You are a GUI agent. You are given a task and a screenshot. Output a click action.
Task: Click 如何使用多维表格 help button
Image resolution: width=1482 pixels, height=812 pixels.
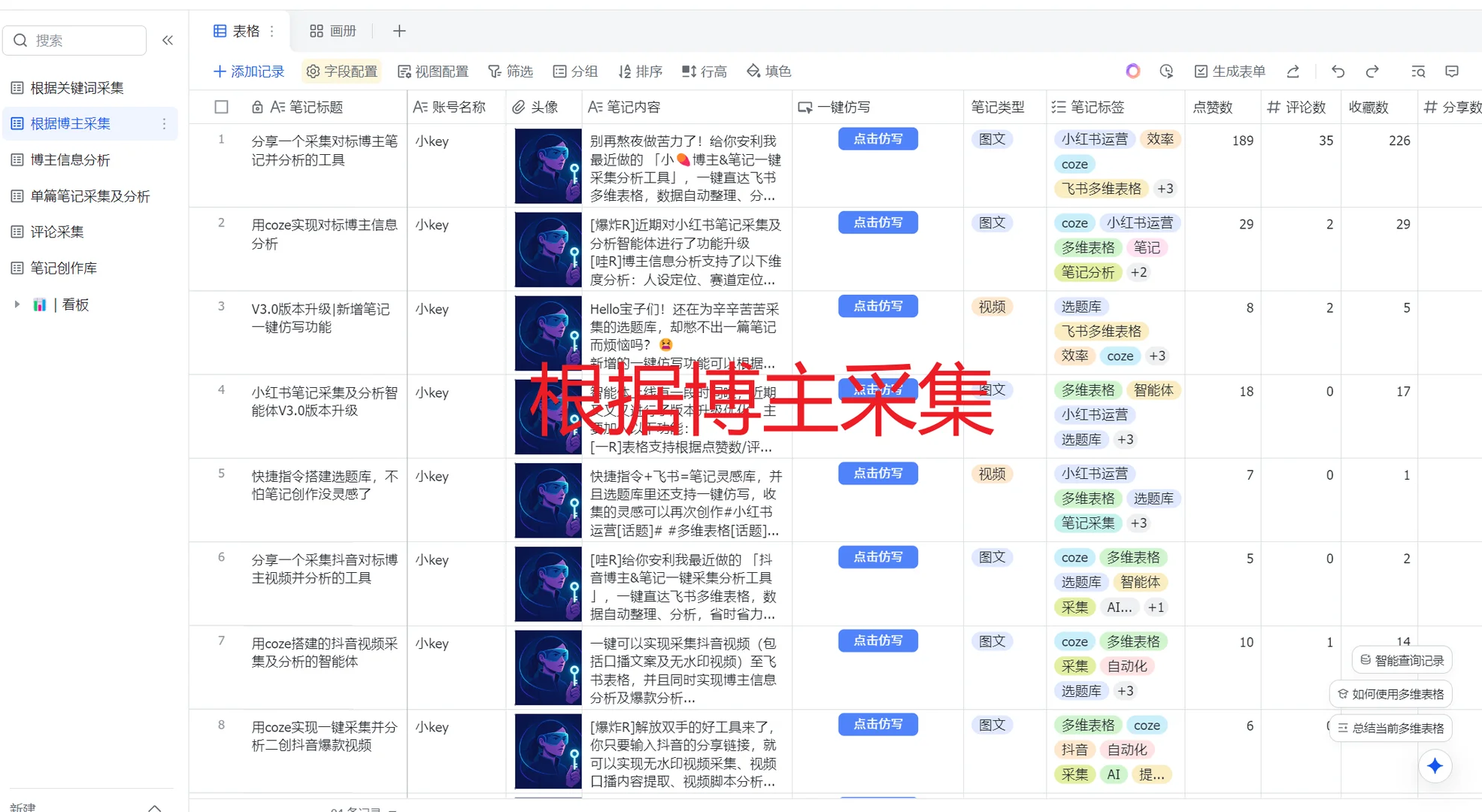coord(1390,694)
